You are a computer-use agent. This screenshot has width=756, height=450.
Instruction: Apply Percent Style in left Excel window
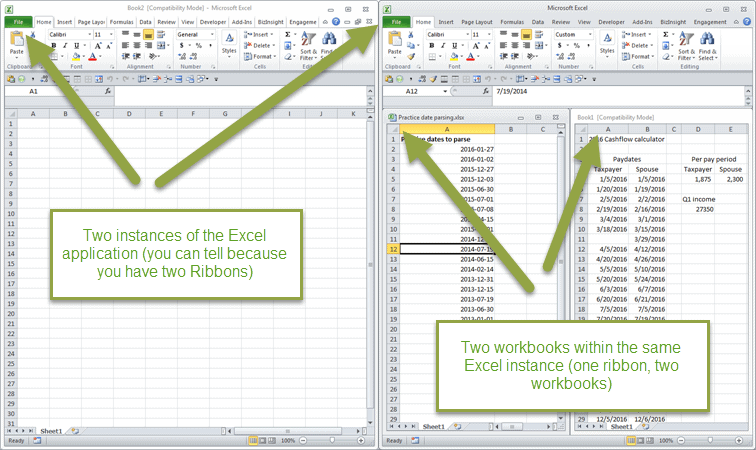pyautogui.click(x=198, y=45)
